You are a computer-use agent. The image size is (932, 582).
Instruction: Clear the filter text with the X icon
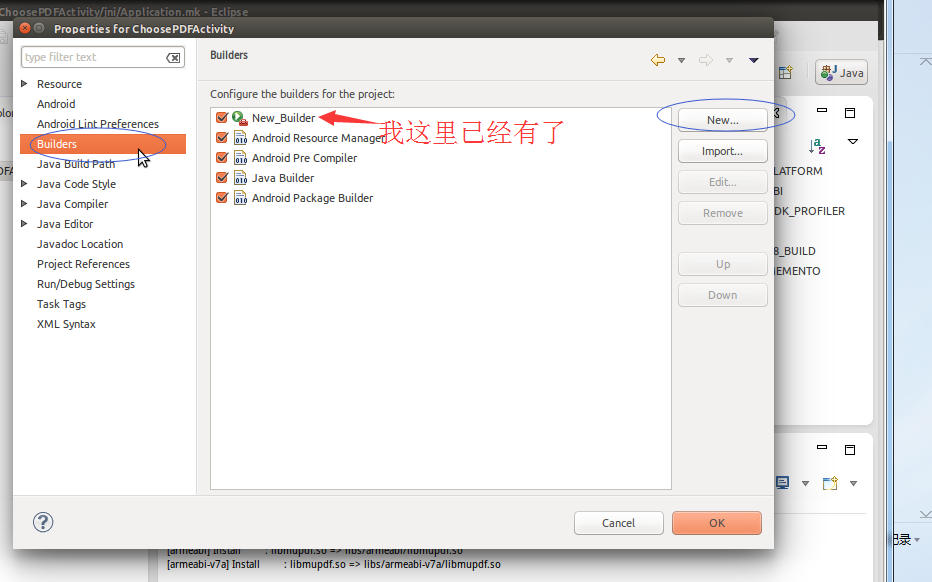pyautogui.click(x=173, y=58)
